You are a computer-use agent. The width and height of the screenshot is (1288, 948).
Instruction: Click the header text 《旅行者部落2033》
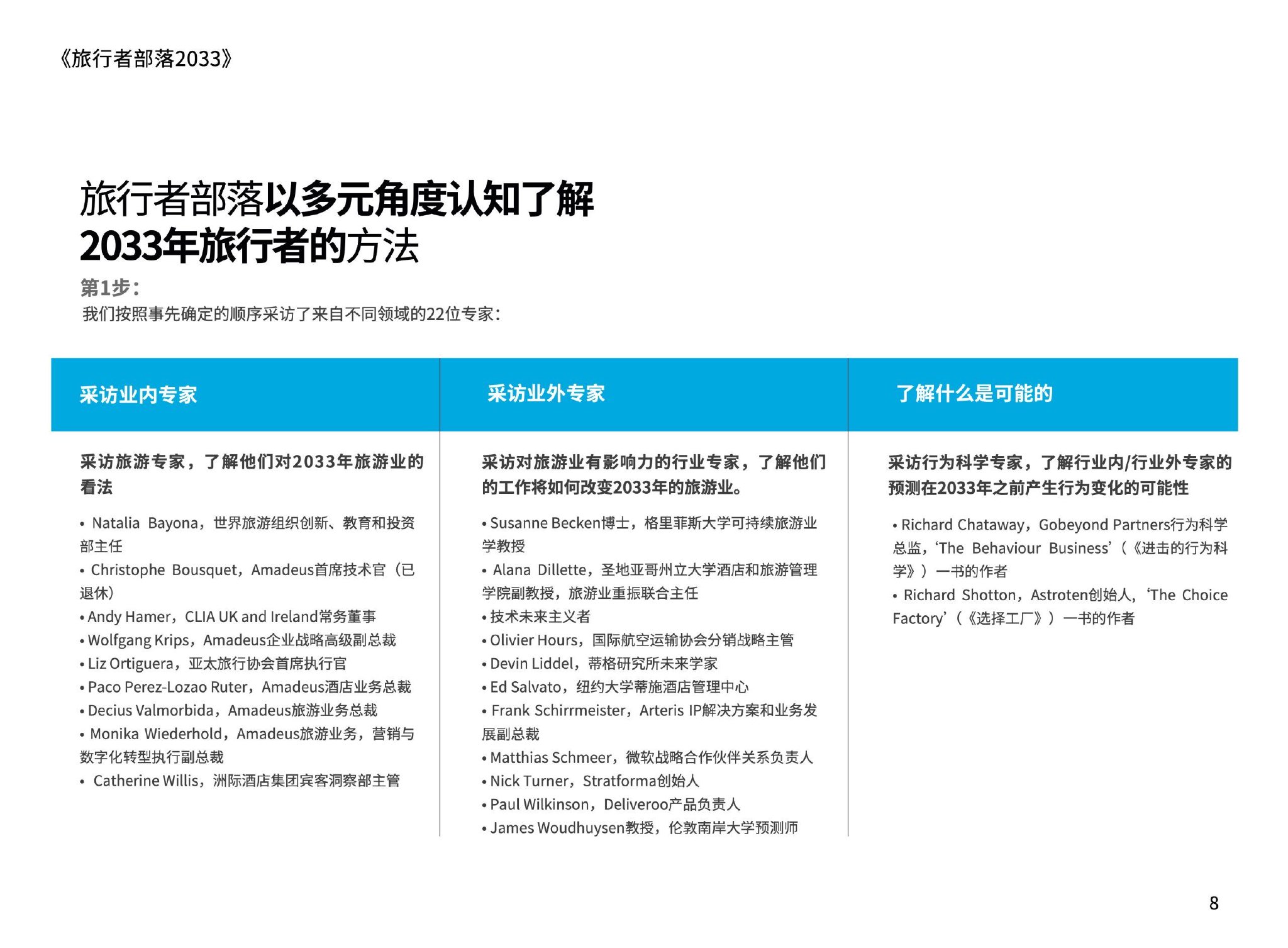tap(146, 59)
